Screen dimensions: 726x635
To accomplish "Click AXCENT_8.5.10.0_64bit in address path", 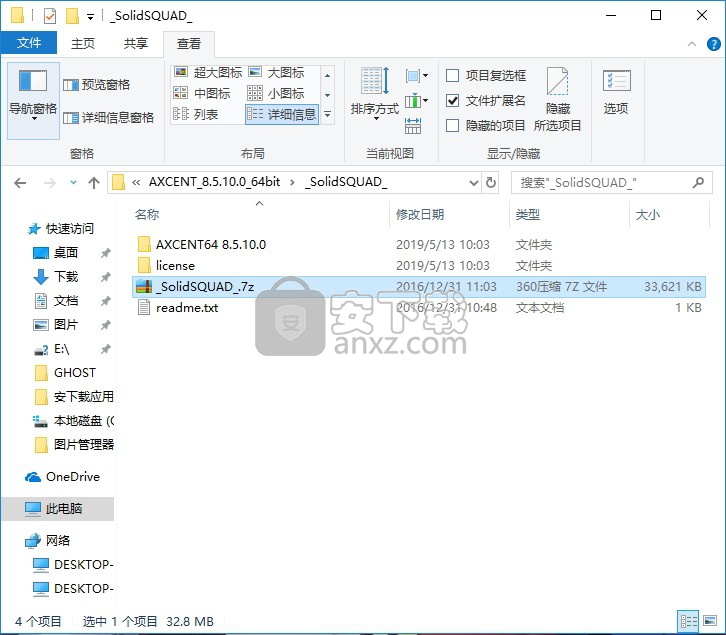I will (x=214, y=182).
